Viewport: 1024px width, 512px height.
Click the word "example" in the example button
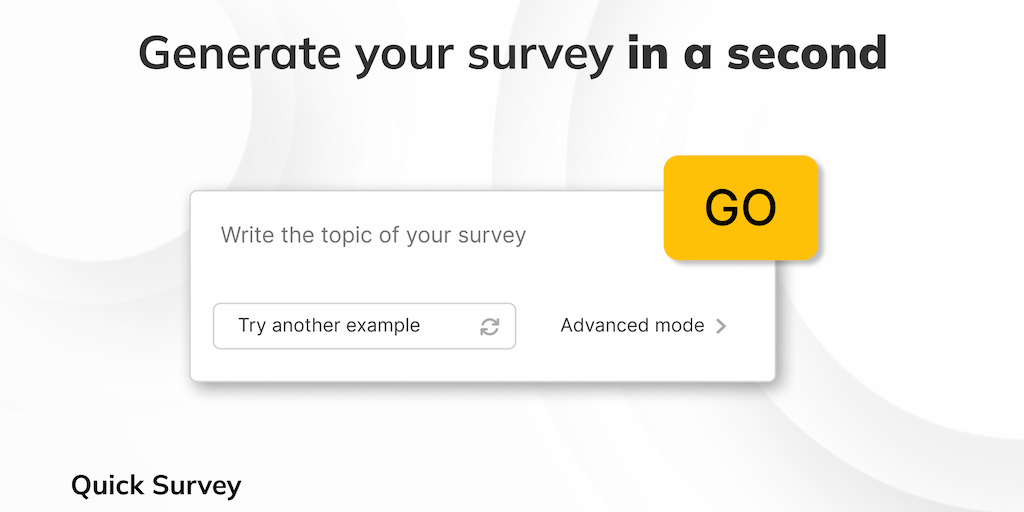(382, 326)
